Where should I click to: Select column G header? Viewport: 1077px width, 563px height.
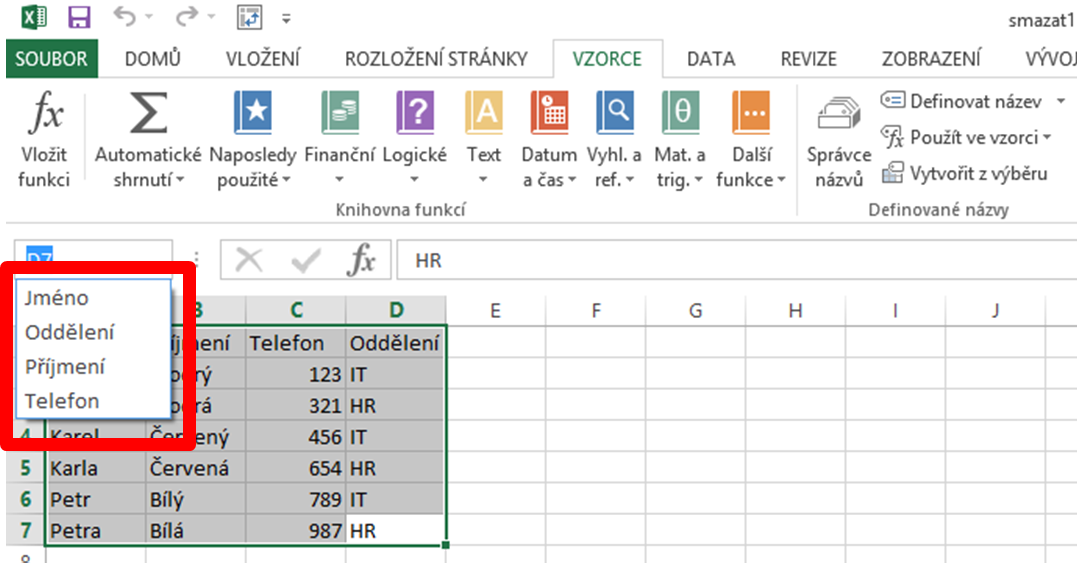tap(695, 310)
